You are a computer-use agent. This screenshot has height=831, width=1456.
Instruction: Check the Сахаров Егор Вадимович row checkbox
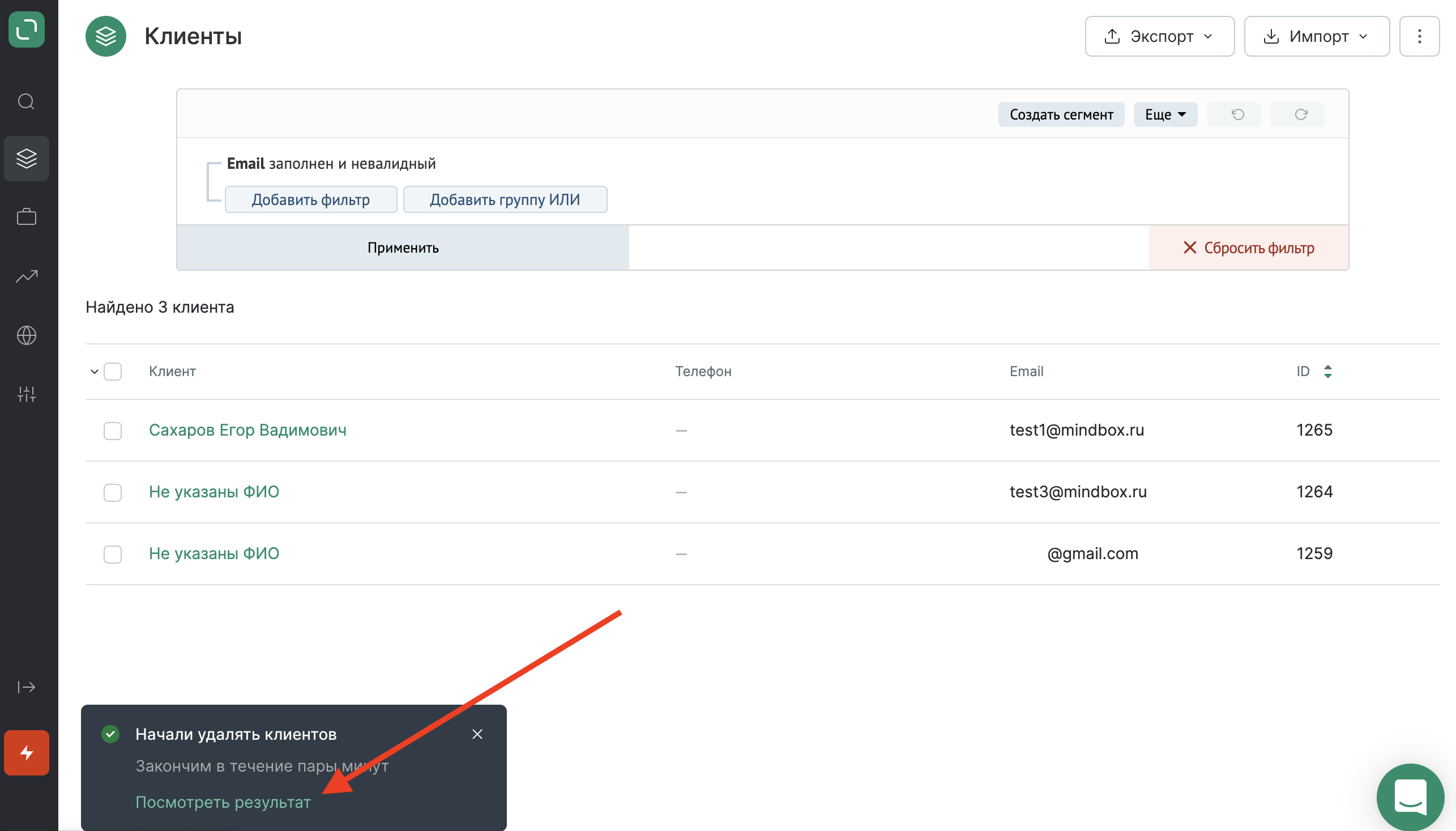112,431
